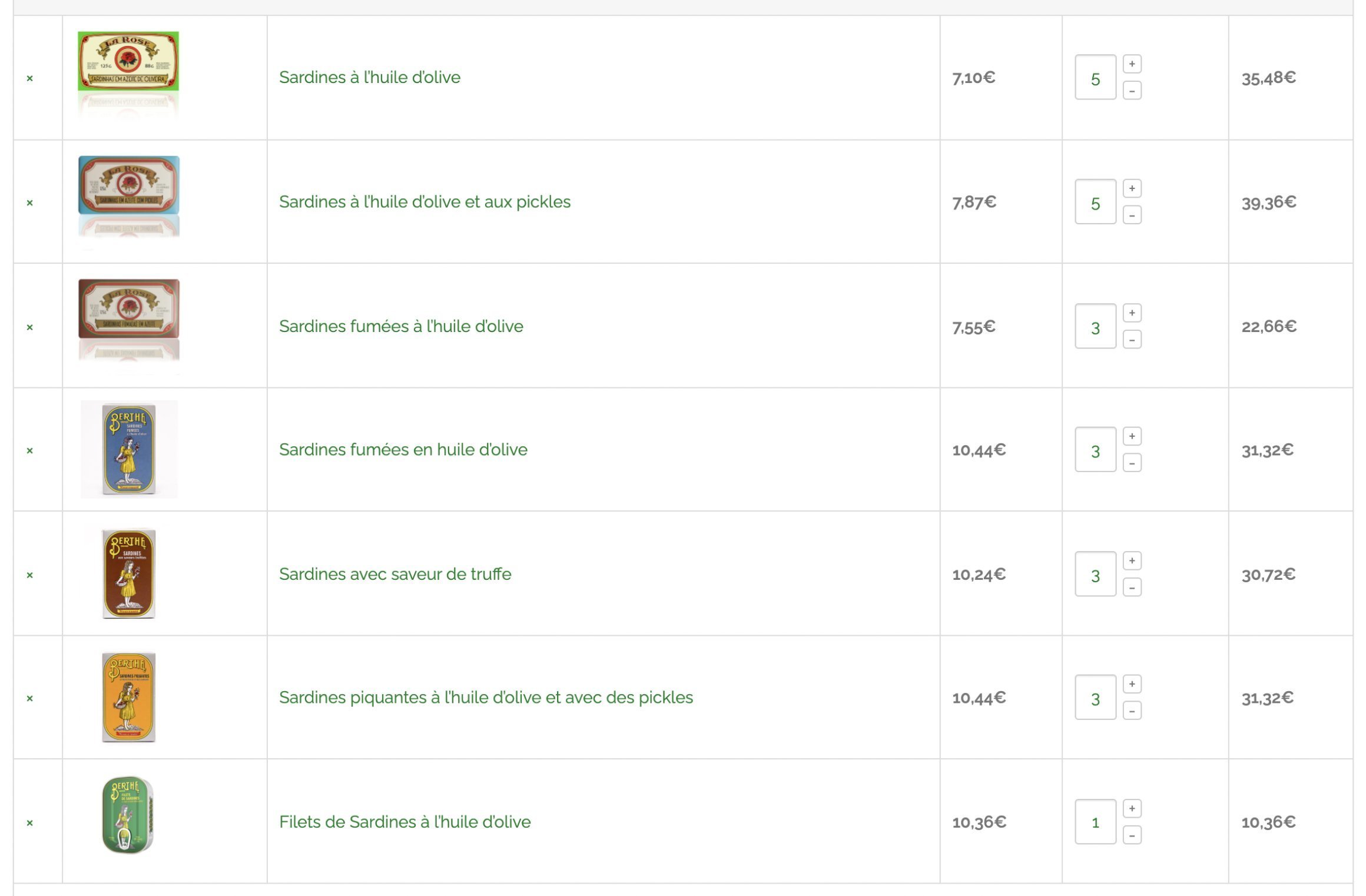1366x896 pixels.
Task: Increase quantity of Filets de Sardines
Action: click(x=1132, y=809)
